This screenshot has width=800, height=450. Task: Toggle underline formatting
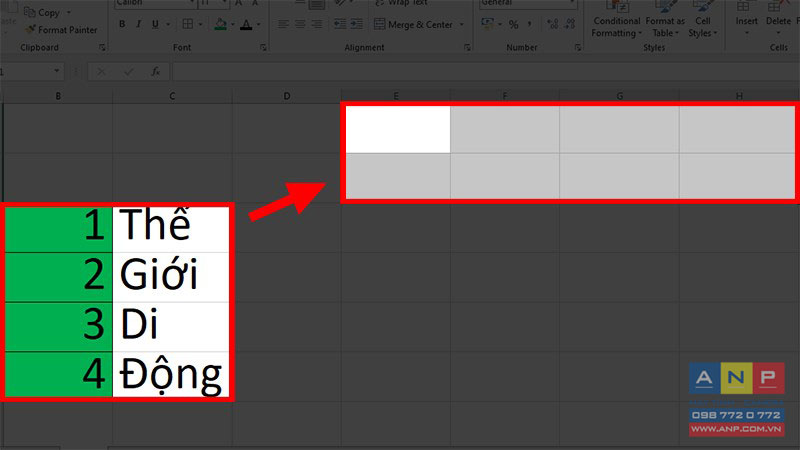click(x=155, y=24)
